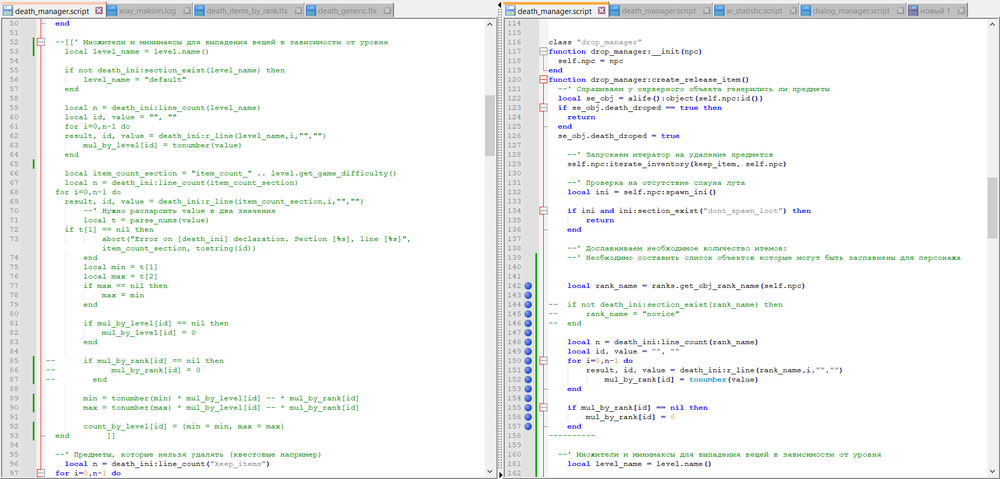The height and width of the screenshot is (479, 1000).
Task: Close the xray_maksim.log tab
Action: click(x=186, y=11)
